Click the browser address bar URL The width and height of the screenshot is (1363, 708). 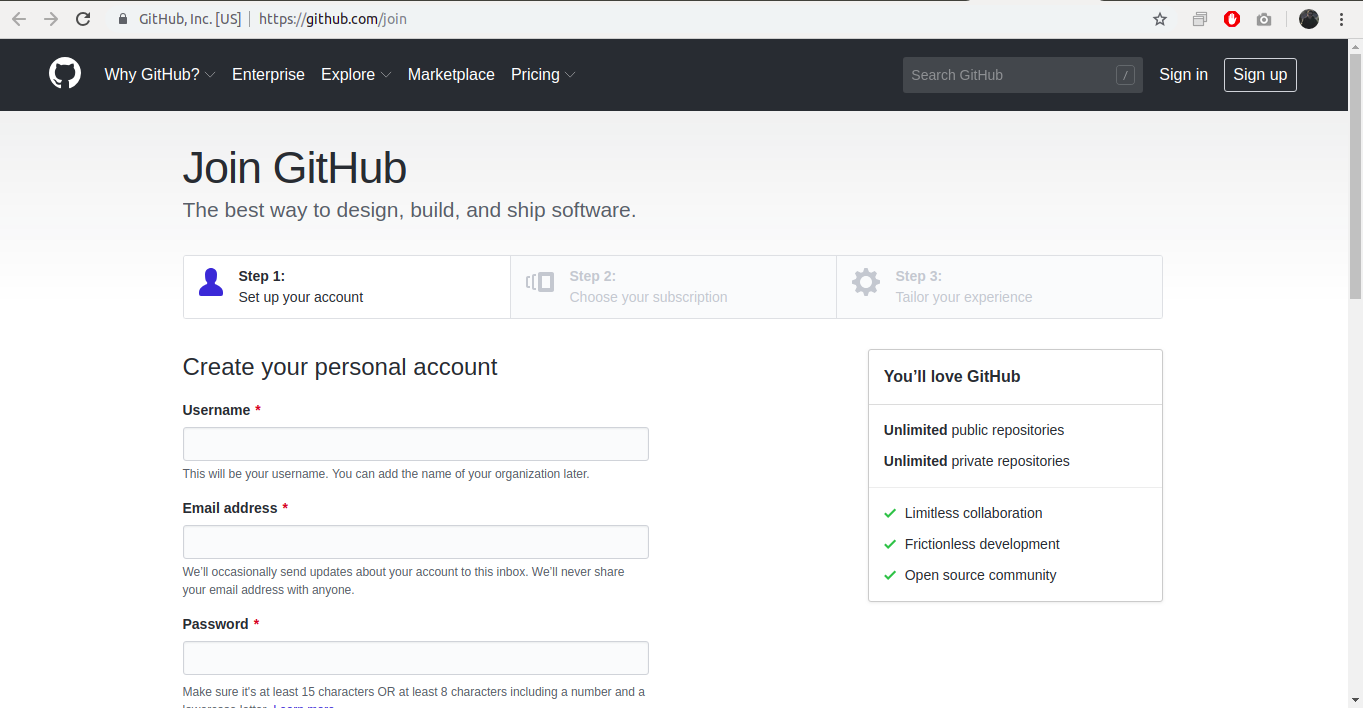[x=333, y=19]
